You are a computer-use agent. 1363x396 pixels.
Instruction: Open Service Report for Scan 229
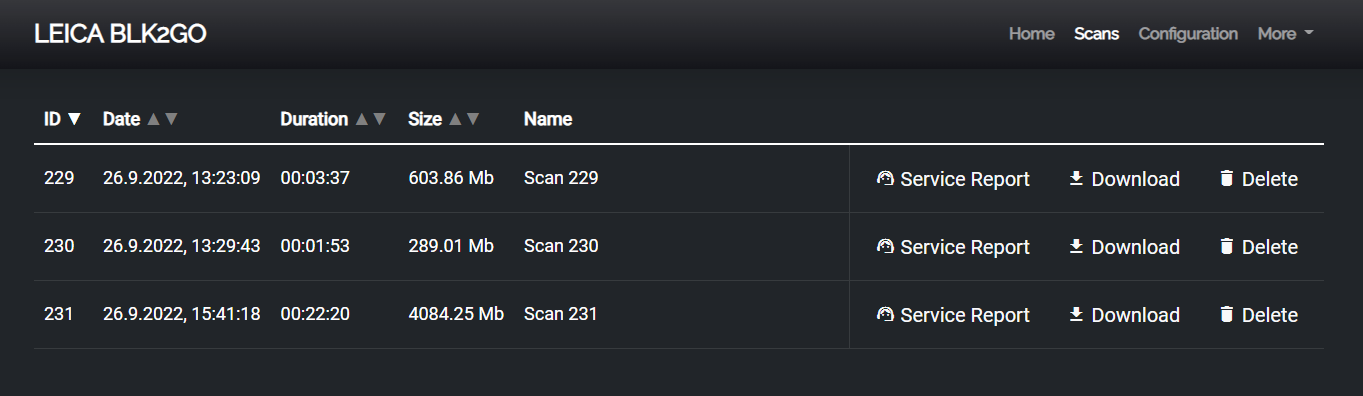point(953,179)
